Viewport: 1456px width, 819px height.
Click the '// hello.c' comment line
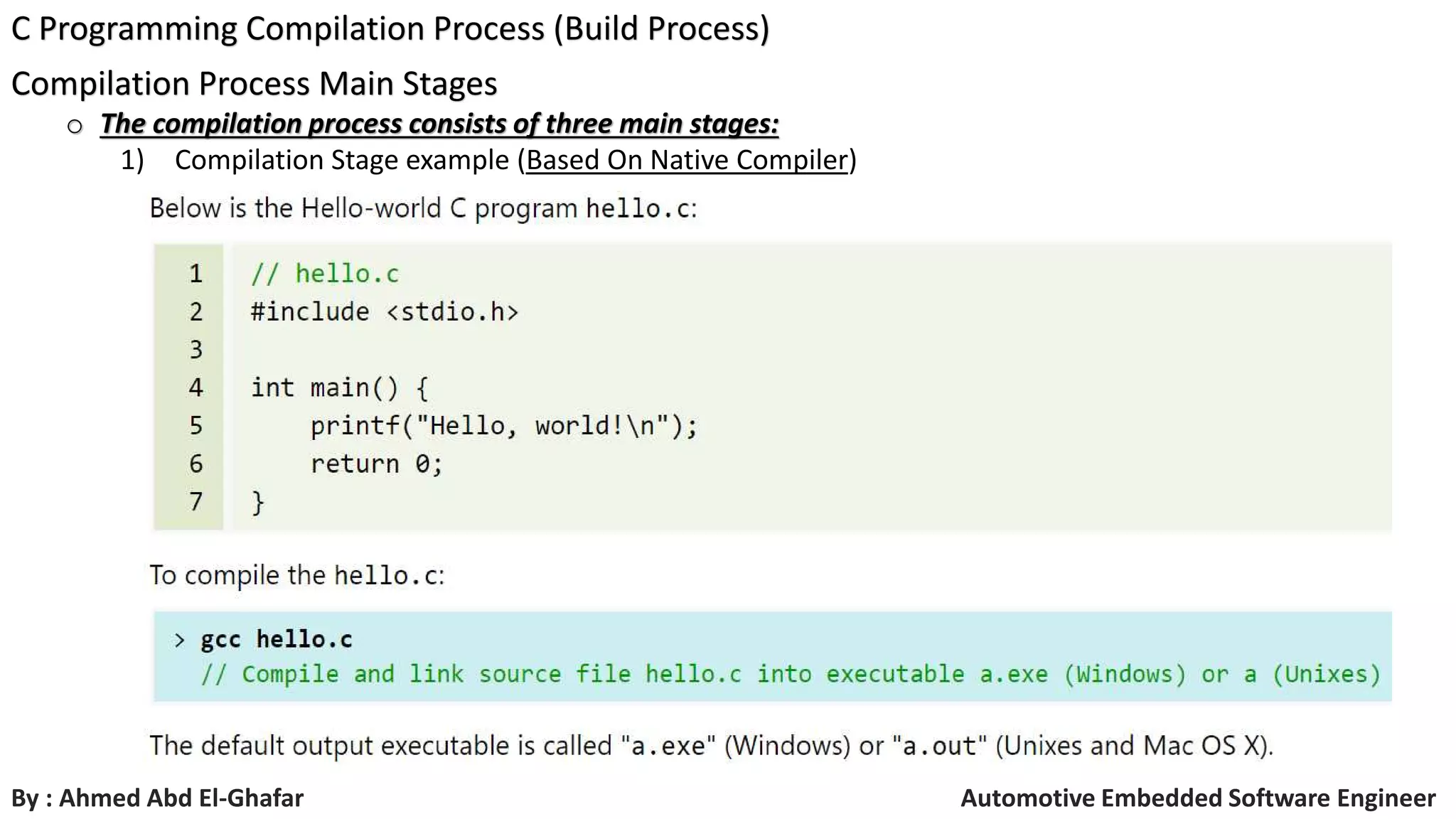325,274
